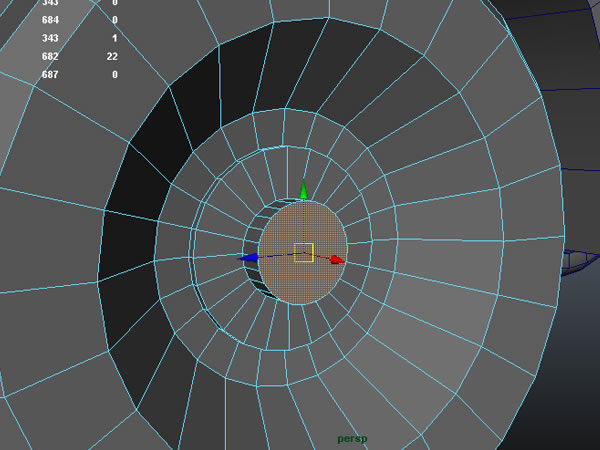Click the heads-up count '684'
This screenshot has height=450, width=600.
coord(50,20)
